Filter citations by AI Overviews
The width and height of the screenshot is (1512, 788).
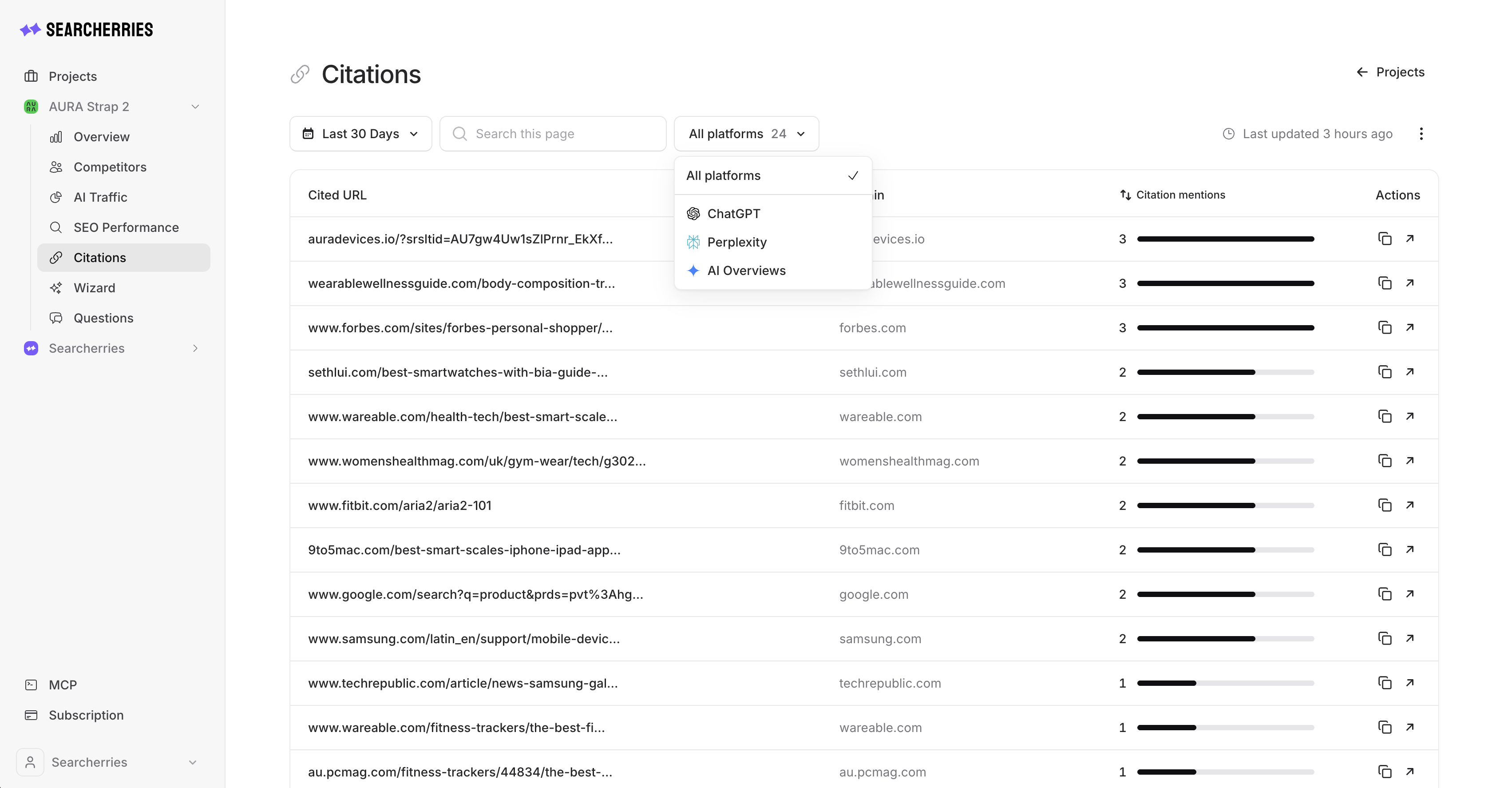(773, 270)
